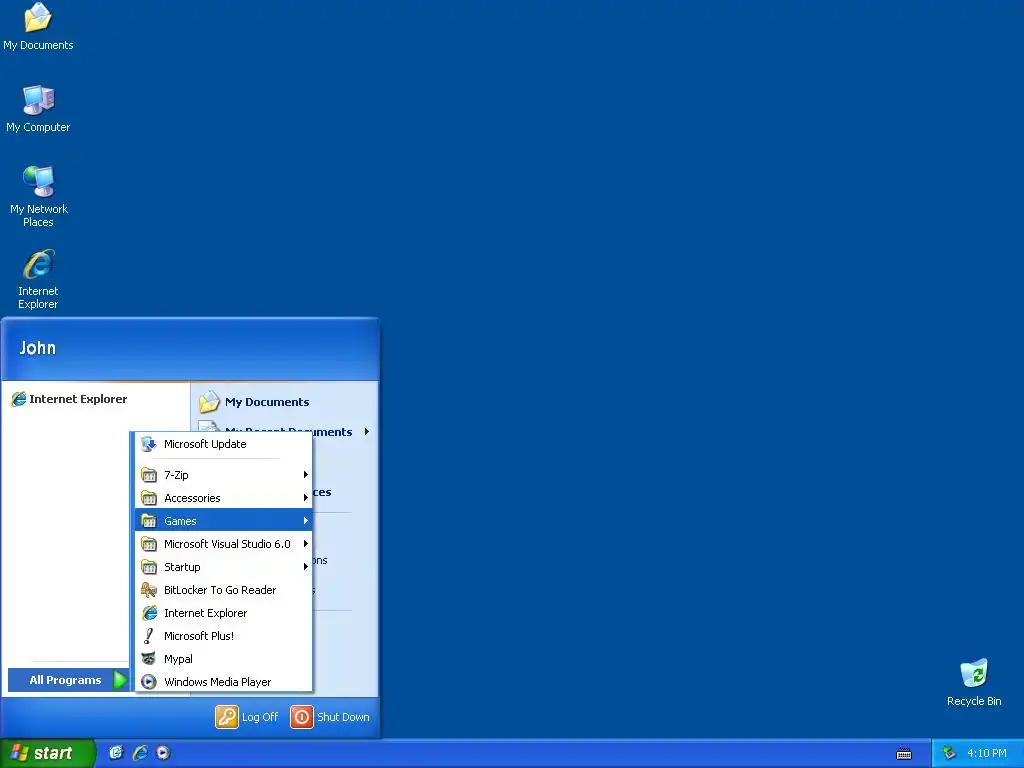This screenshot has width=1024, height=768.
Task: Launch the Mypal browser
Action: pyautogui.click(x=224, y=659)
